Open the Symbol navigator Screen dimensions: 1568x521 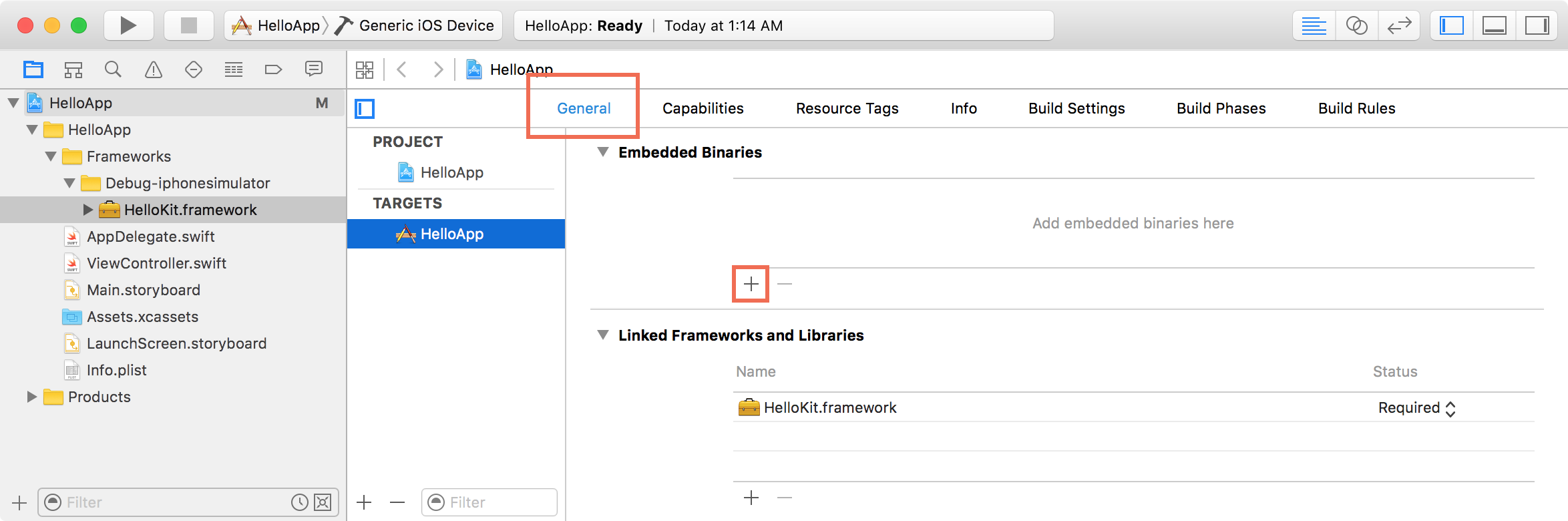point(73,69)
